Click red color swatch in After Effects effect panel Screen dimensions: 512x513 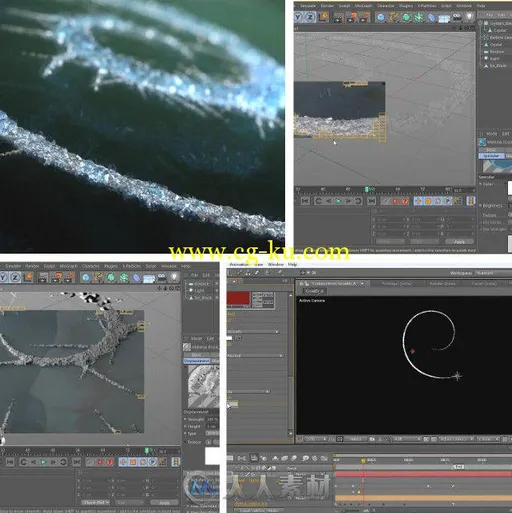click(238, 299)
